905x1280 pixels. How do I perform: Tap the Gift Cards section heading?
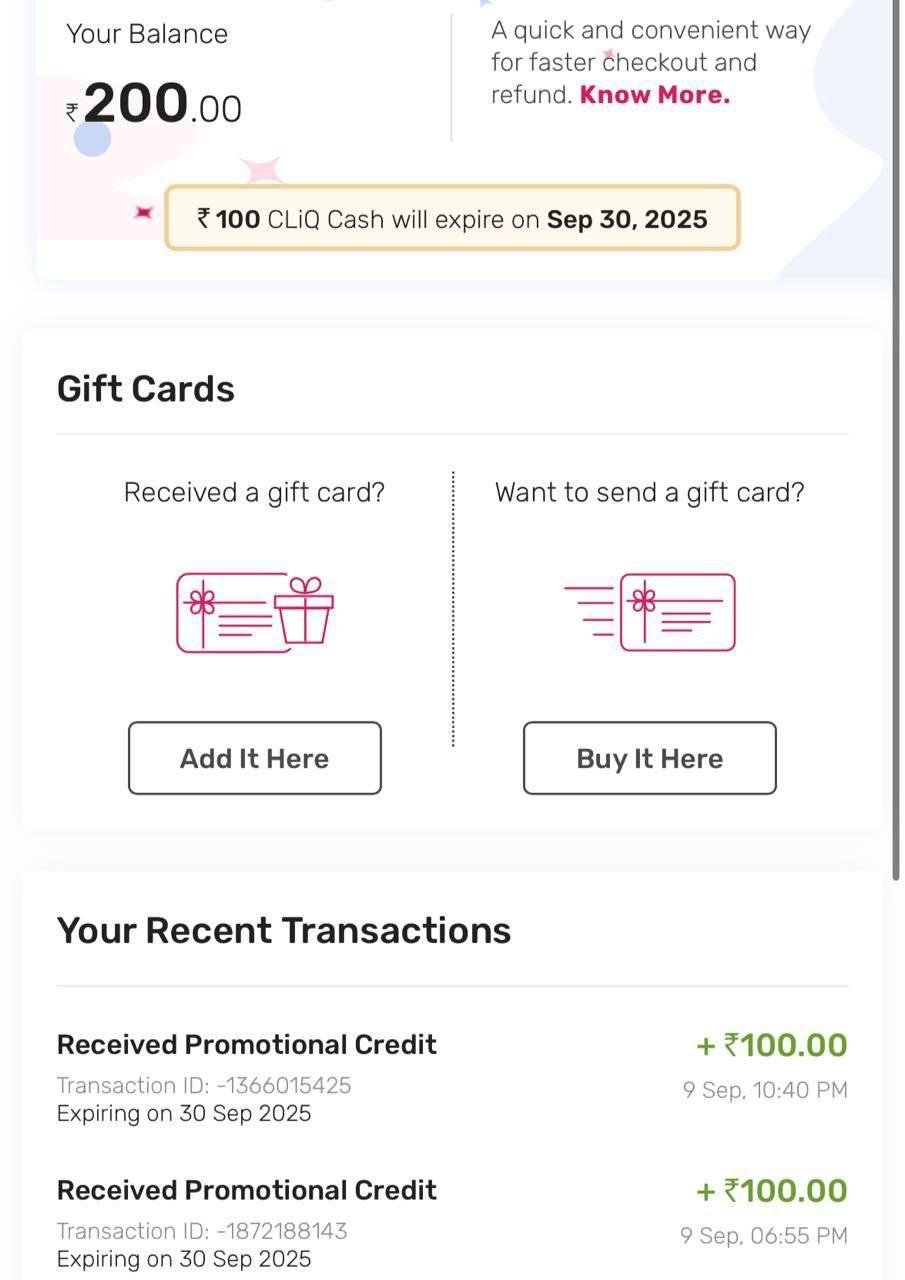146,389
